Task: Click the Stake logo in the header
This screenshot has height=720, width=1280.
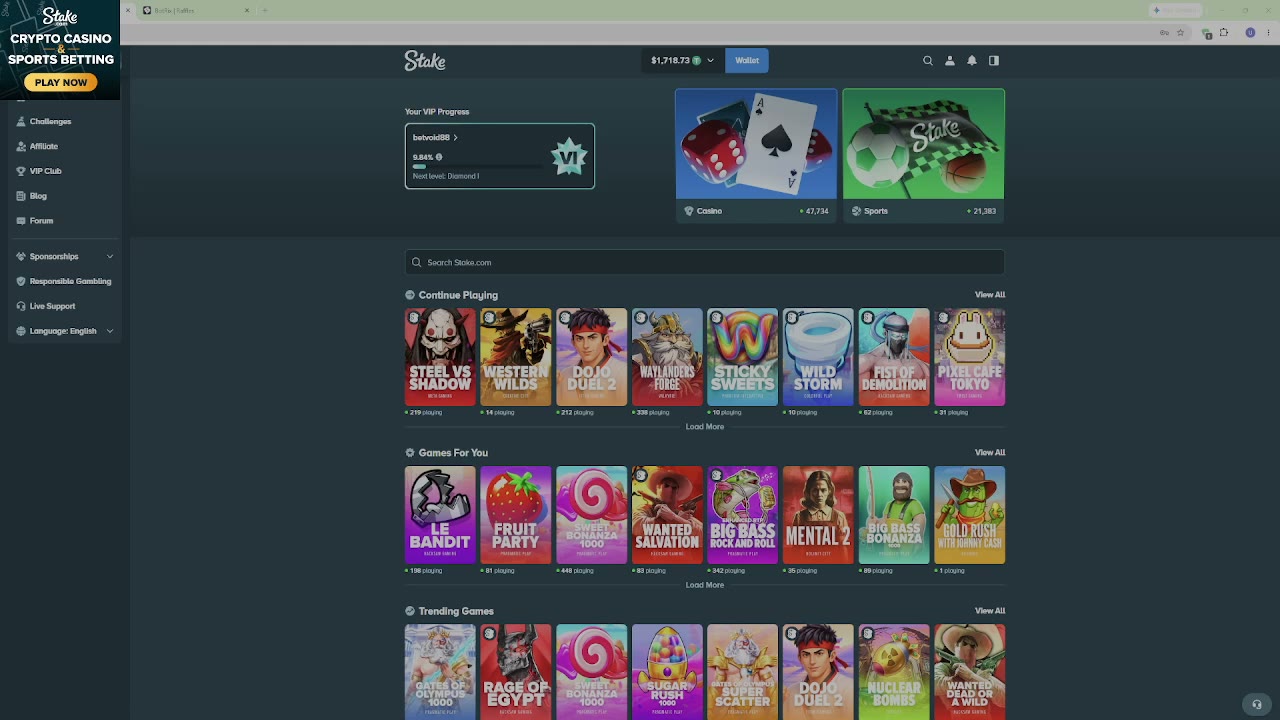Action: [x=425, y=61]
